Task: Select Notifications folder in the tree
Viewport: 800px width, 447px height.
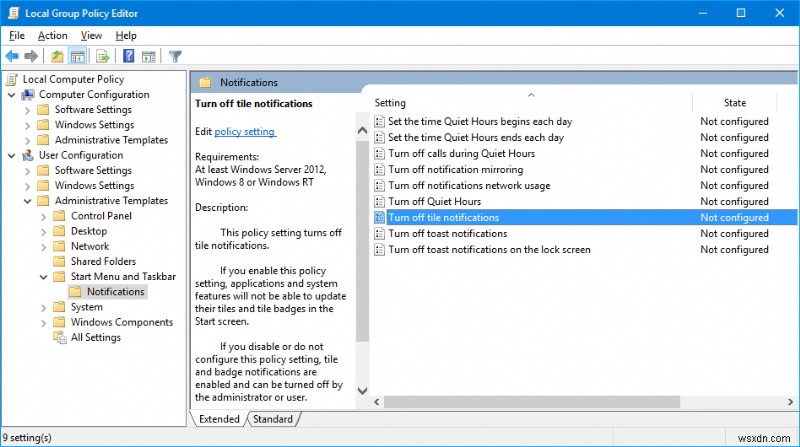Action: 116,292
